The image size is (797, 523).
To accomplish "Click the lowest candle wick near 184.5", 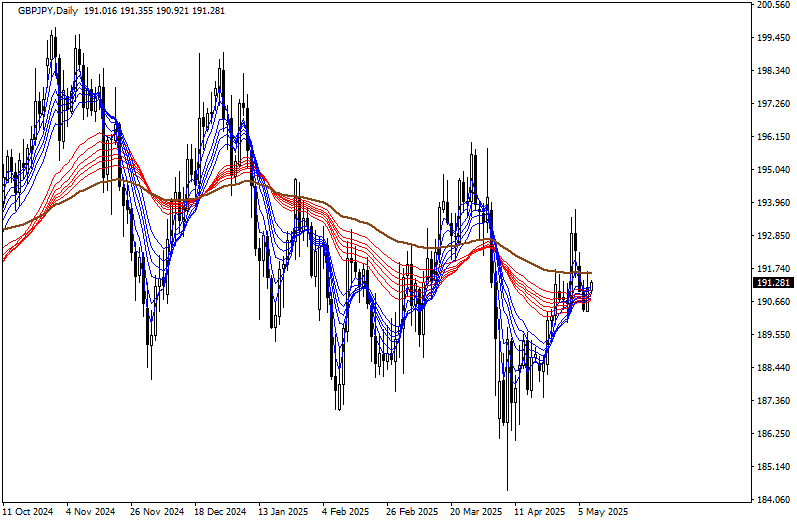I will click(507, 457).
